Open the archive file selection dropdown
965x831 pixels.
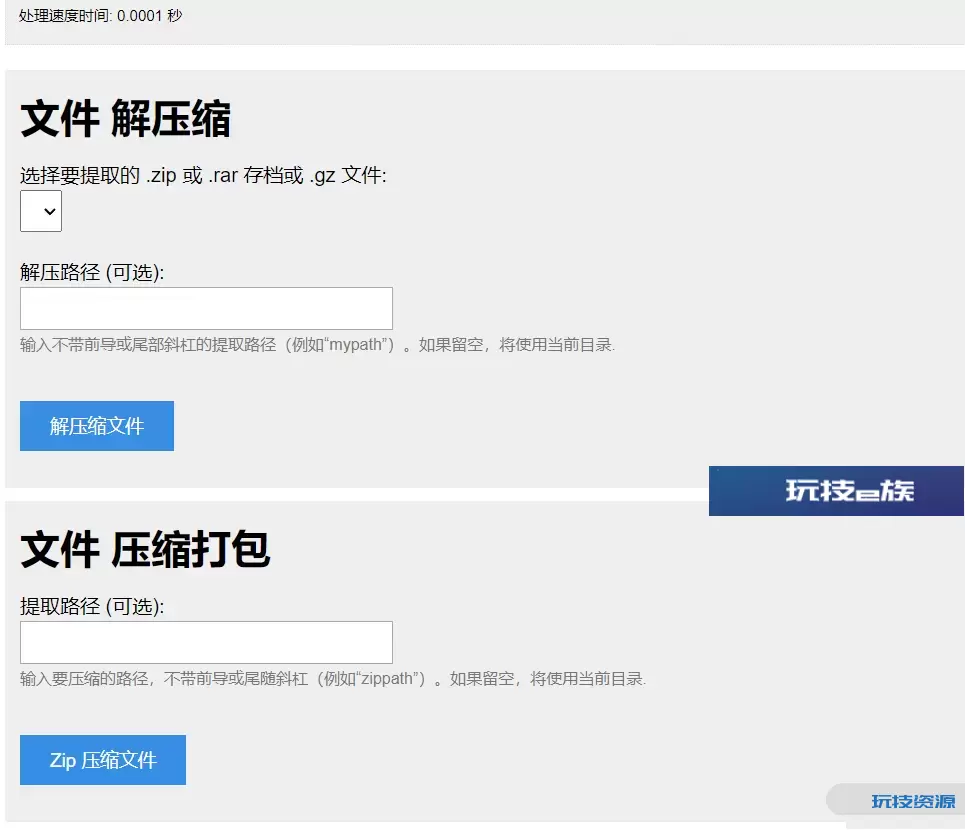pyautogui.click(x=41, y=212)
